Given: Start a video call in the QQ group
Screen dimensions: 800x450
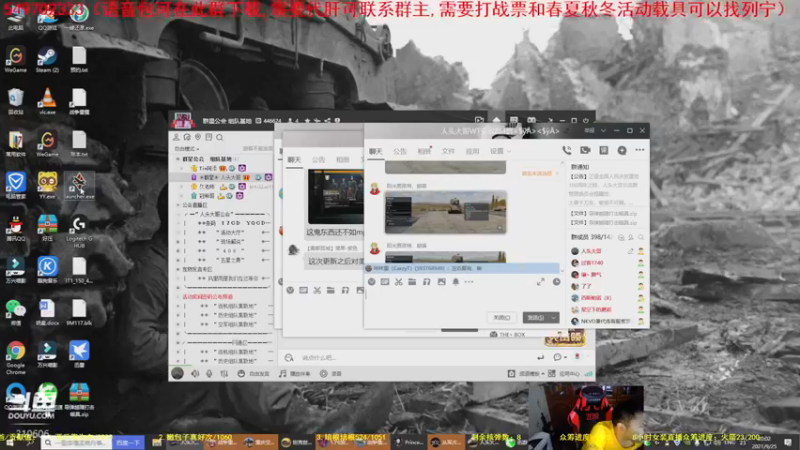Looking at the screenshot, I should (x=585, y=151).
